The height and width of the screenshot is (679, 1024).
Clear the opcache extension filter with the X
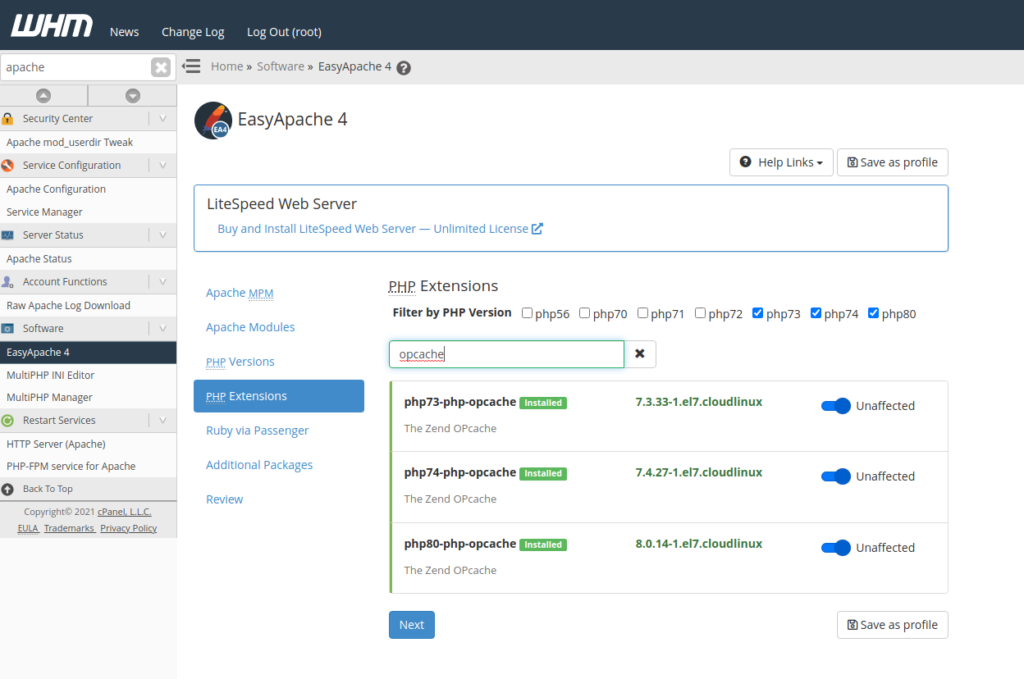pyautogui.click(x=640, y=353)
